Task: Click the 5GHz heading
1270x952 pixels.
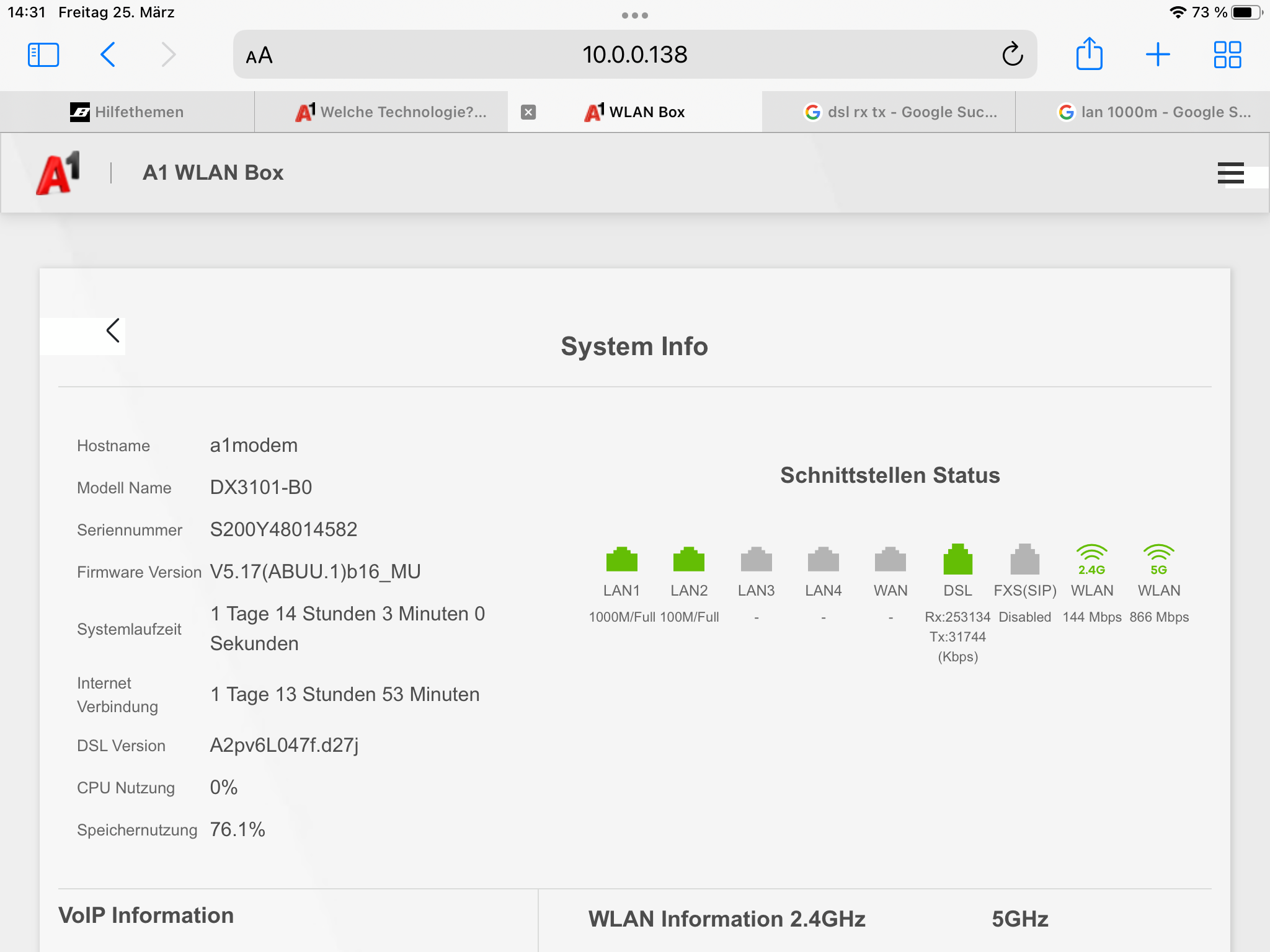Action: (1020, 919)
